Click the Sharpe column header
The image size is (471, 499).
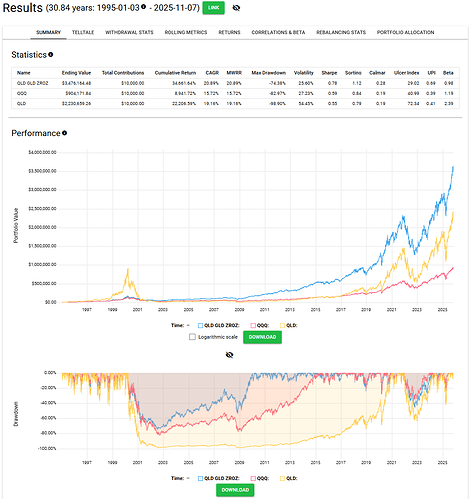click(x=329, y=73)
